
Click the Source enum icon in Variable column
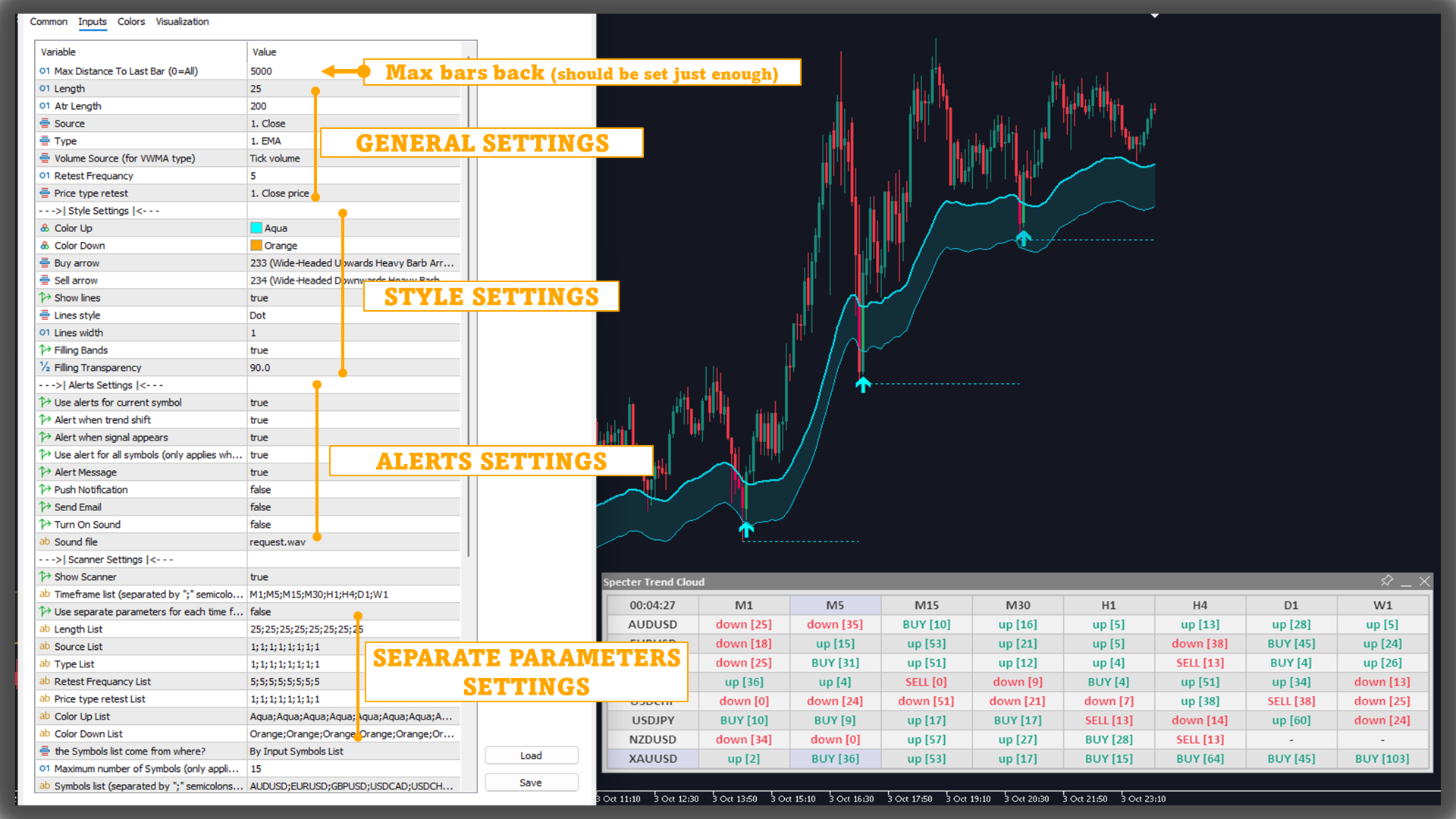click(45, 124)
